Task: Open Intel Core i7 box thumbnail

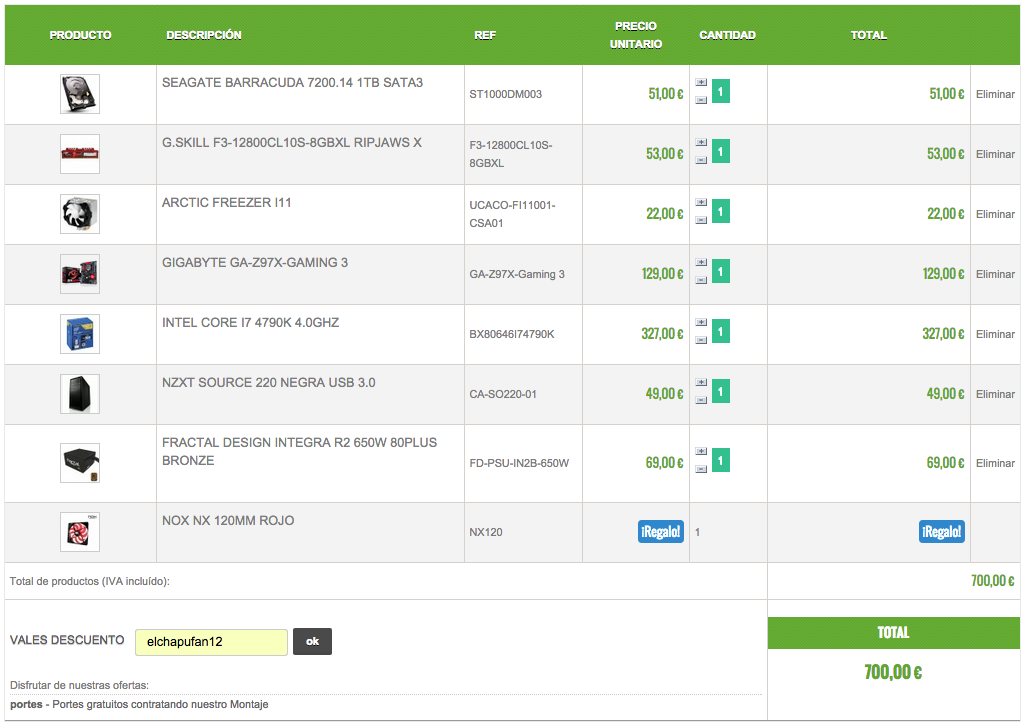Action: tap(80, 334)
